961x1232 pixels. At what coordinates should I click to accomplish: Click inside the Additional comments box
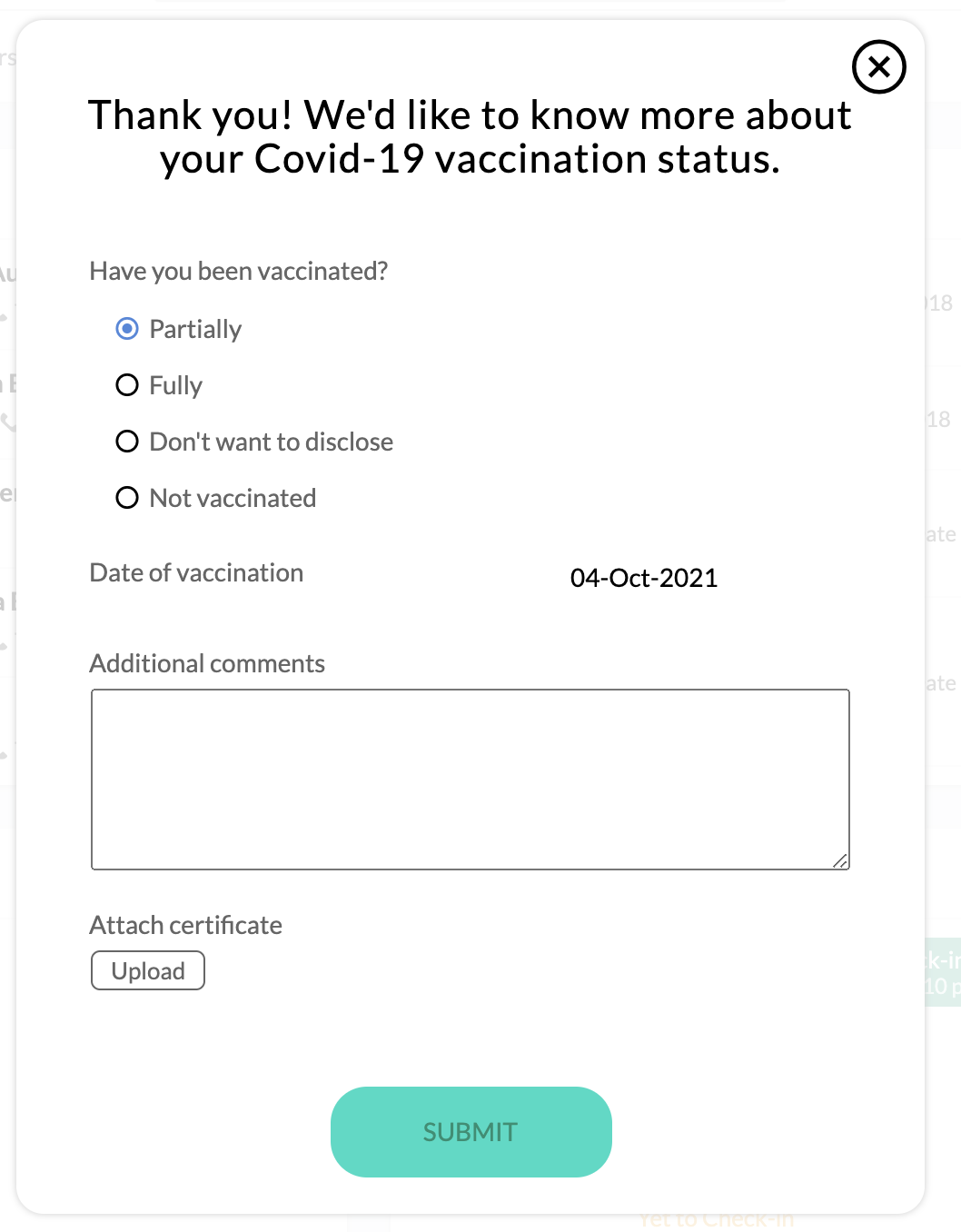pos(471,777)
